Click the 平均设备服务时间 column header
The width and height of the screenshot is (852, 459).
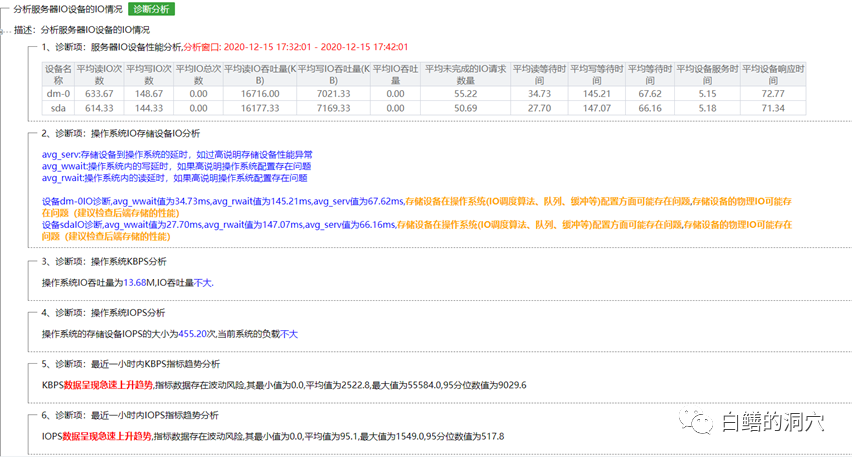(x=708, y=75)
